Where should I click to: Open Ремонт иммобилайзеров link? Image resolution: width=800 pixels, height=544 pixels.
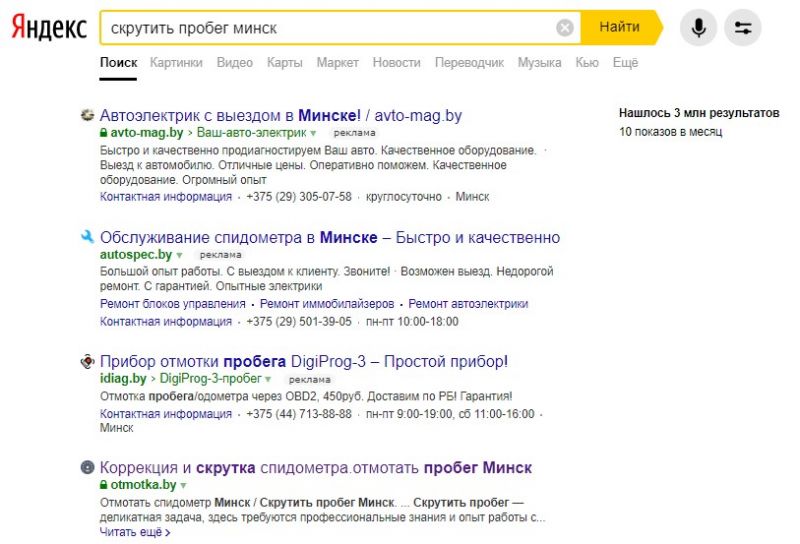click(x=327, y=304)
